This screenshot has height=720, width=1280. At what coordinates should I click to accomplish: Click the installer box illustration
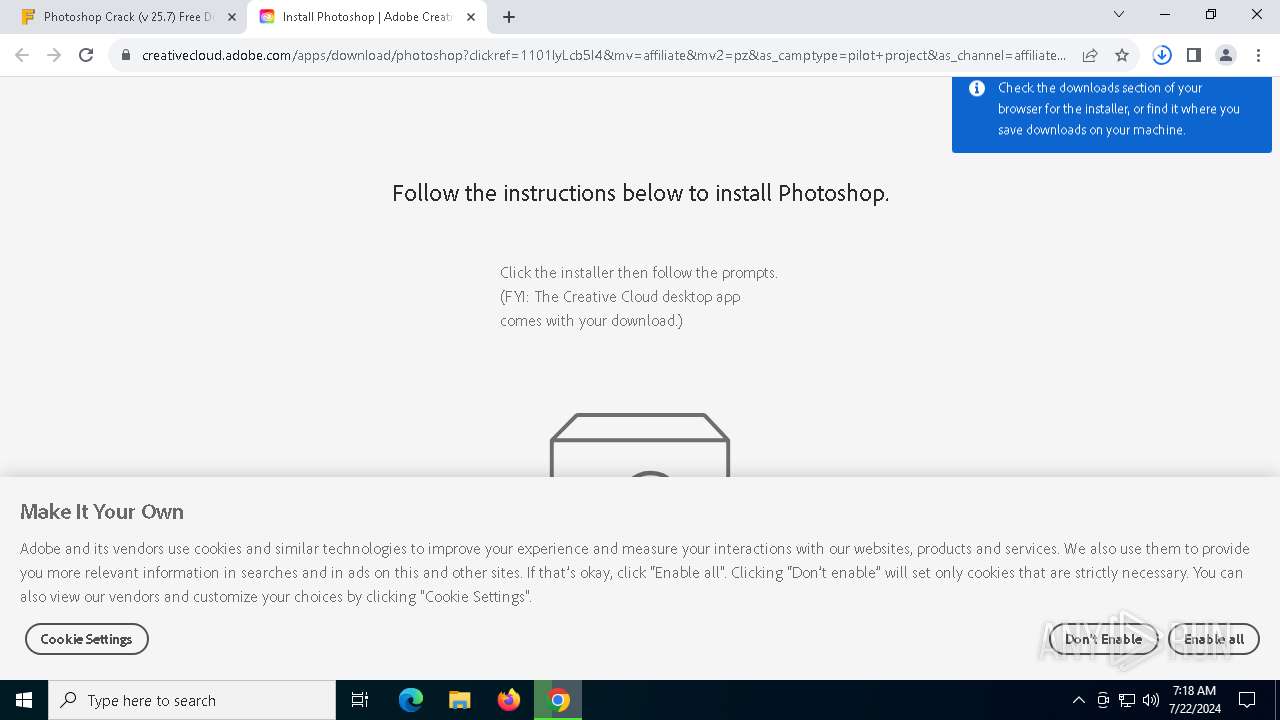click(640, 445)
